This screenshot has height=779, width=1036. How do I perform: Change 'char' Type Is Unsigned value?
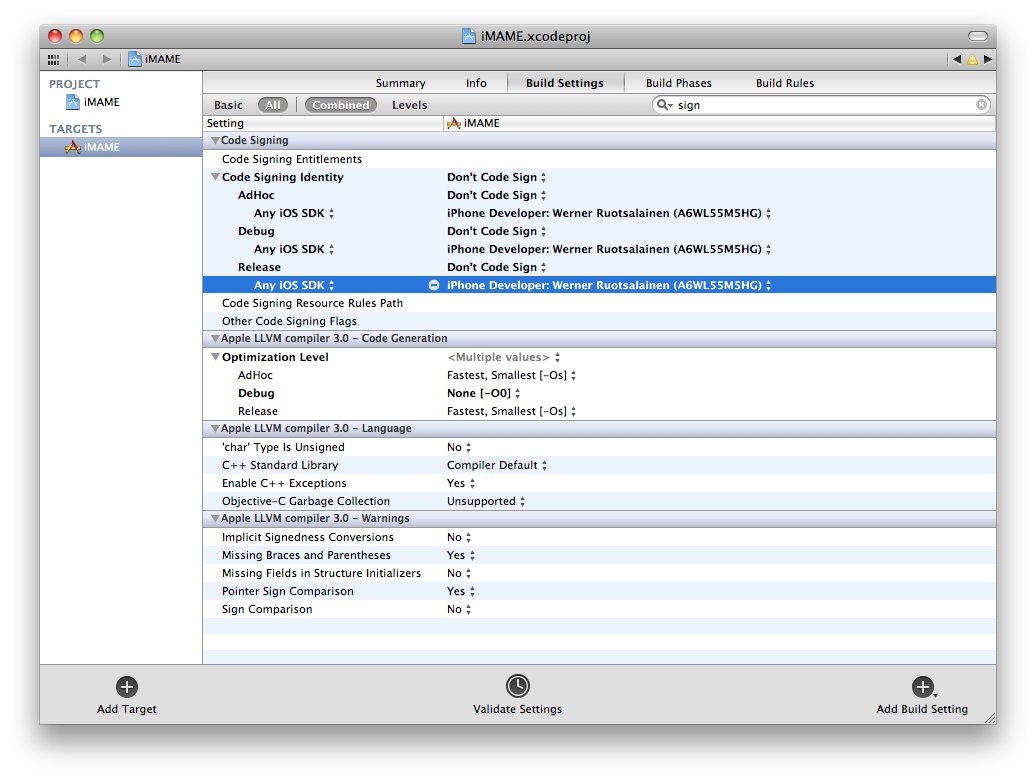[x=459, y=447]
